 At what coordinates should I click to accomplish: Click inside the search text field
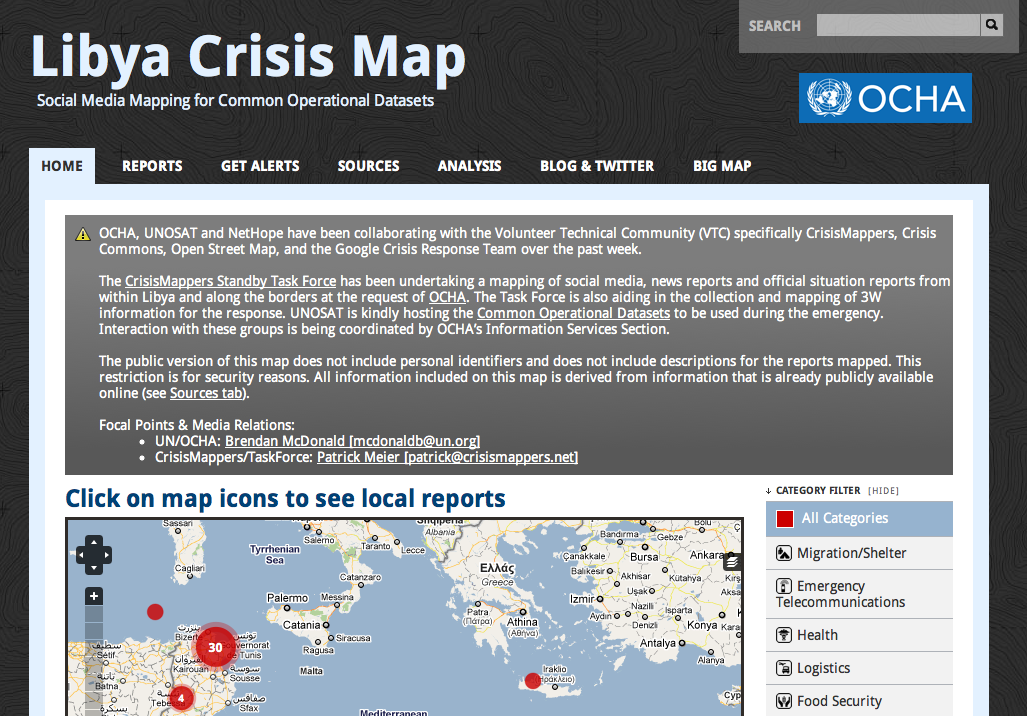click(x=898, y=25)
